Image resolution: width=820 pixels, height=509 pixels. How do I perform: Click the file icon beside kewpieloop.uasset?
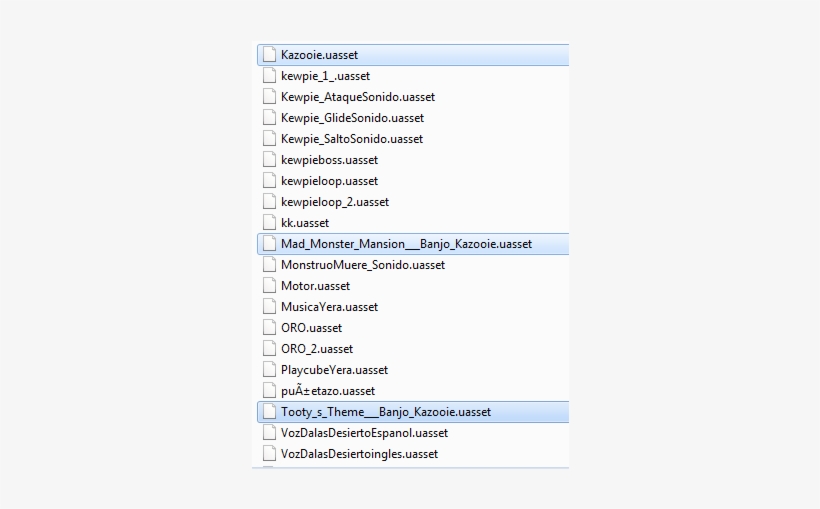click(269, 180)
